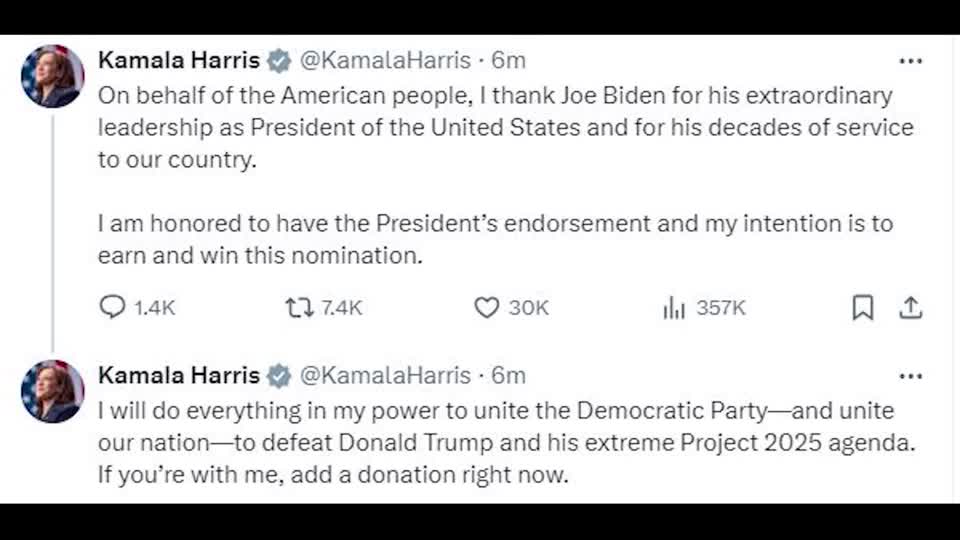Image resolution: width=960 pixels, height=540 pixels.
Task: Share the first tweet via share icon
Action: point(910,308)
